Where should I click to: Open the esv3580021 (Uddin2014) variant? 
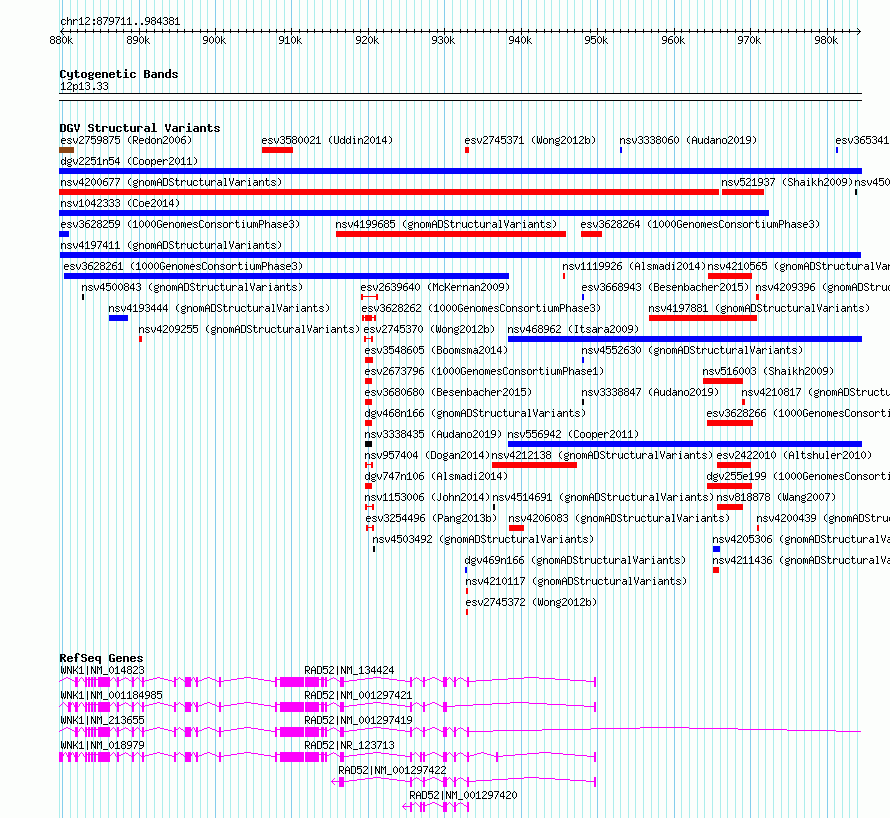click(327, 140)
